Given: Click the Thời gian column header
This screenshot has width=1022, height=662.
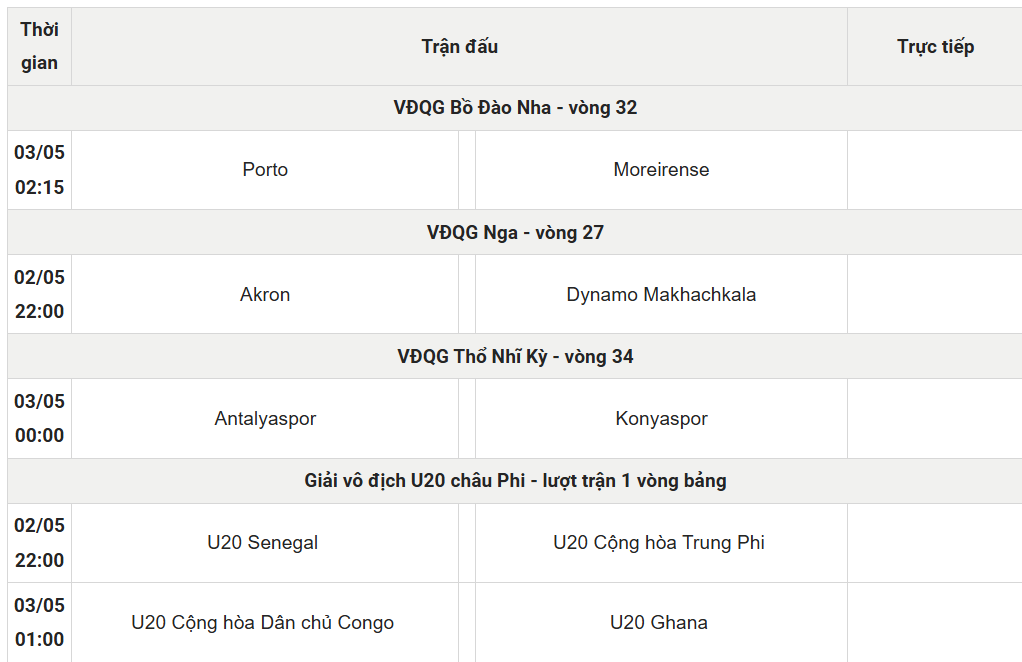Looking at the screenshot, I should point(39,46).
